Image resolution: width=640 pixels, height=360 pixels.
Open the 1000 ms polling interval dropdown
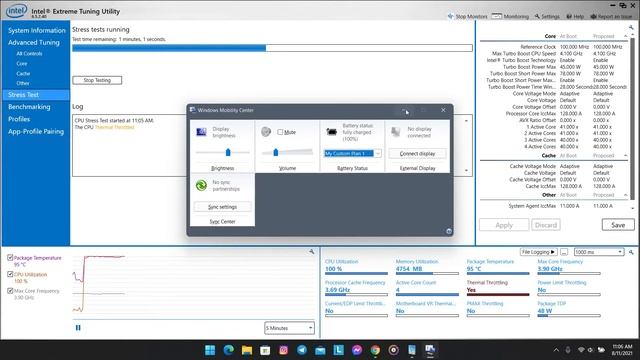(599, 252)
